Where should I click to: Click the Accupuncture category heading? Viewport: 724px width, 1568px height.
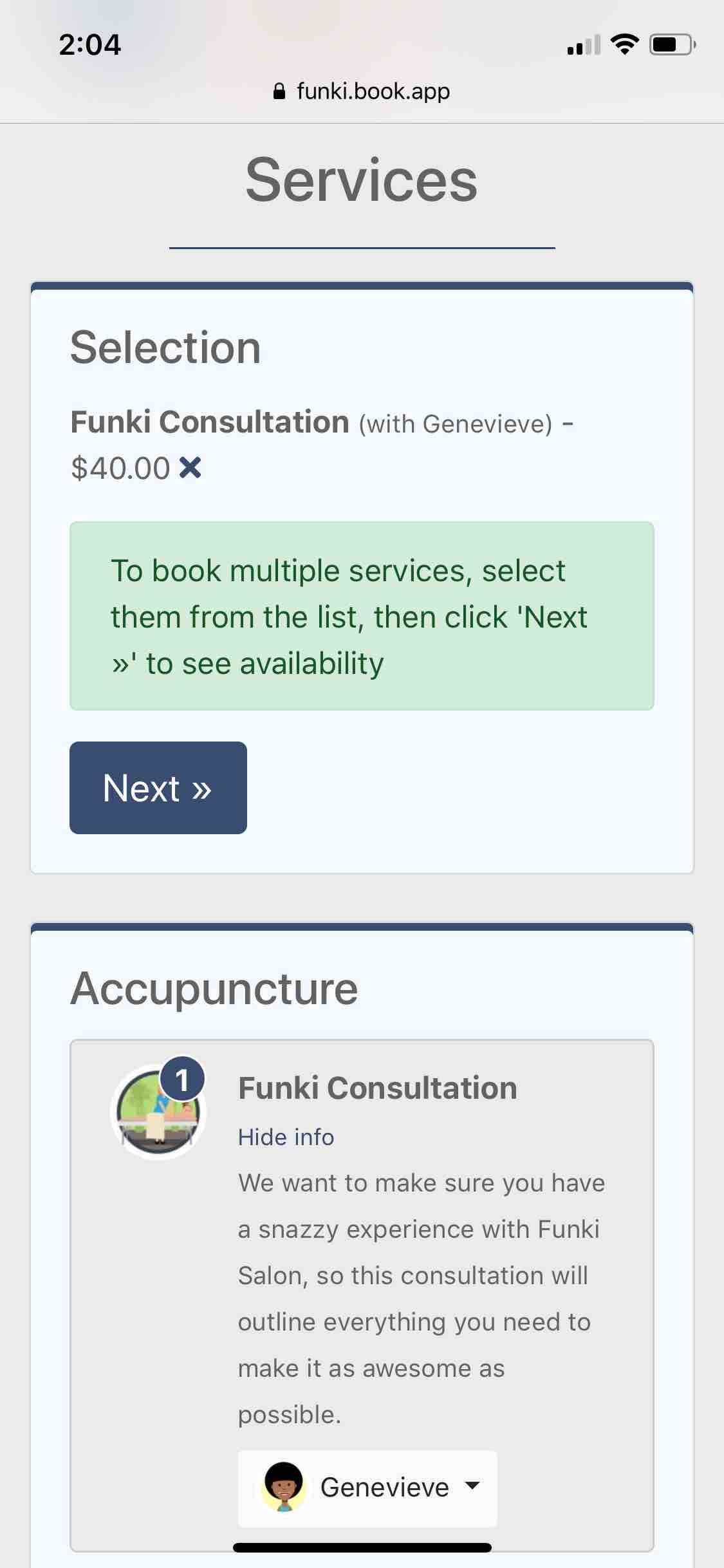click(x=214, y=988)
